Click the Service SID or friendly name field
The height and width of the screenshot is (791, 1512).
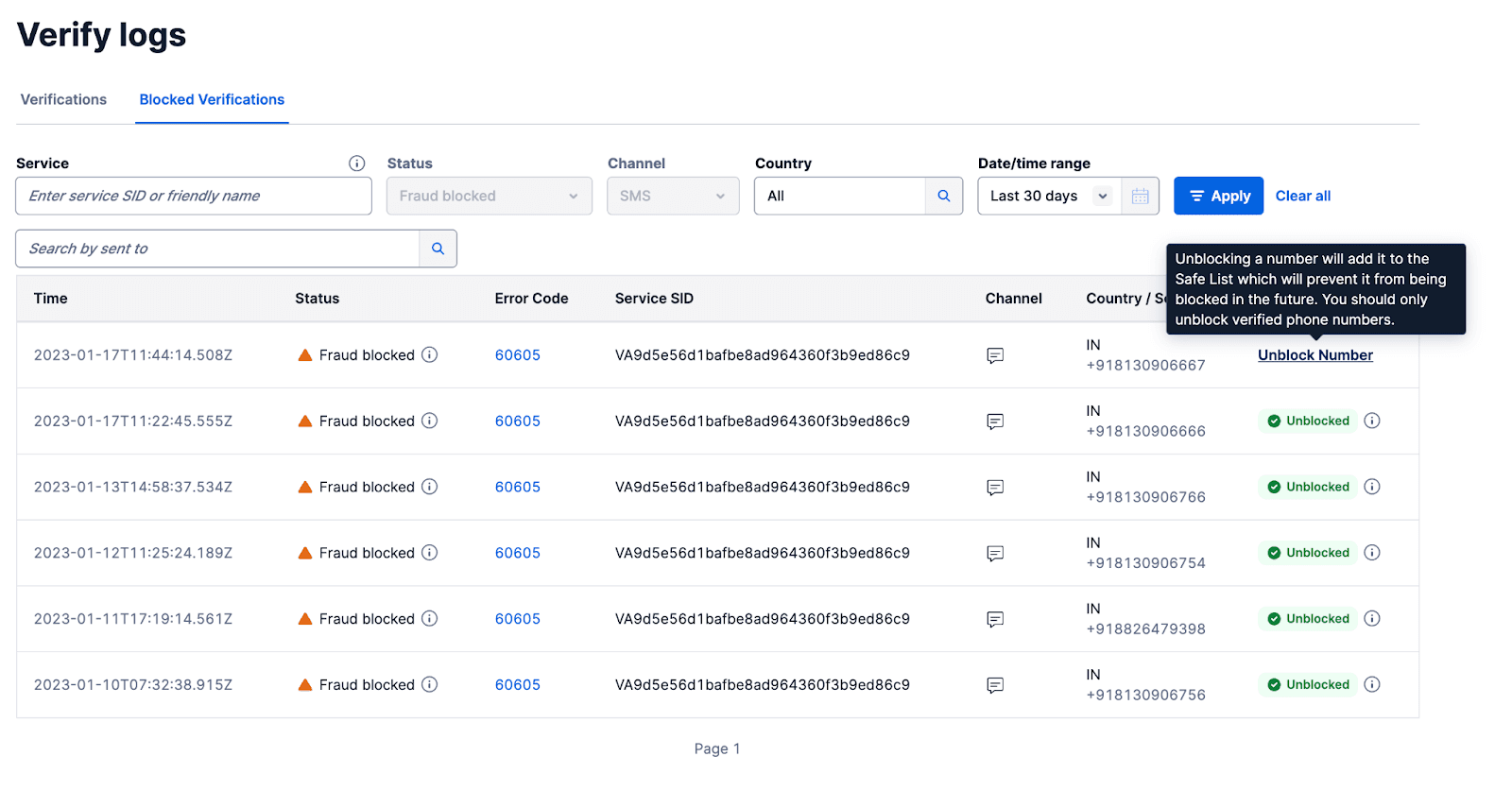(193, 197)
